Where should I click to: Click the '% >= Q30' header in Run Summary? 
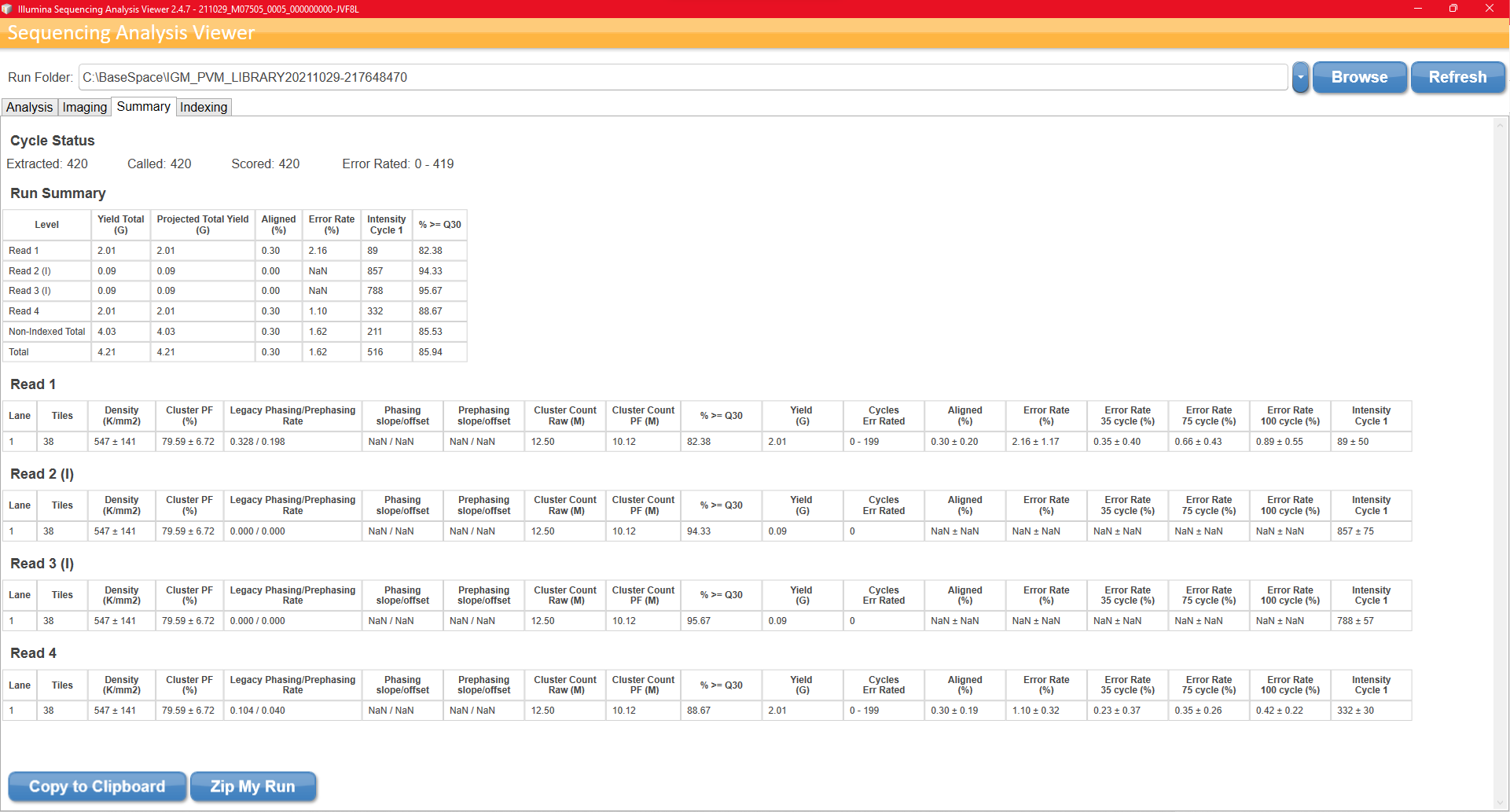(x=440, y=225)
